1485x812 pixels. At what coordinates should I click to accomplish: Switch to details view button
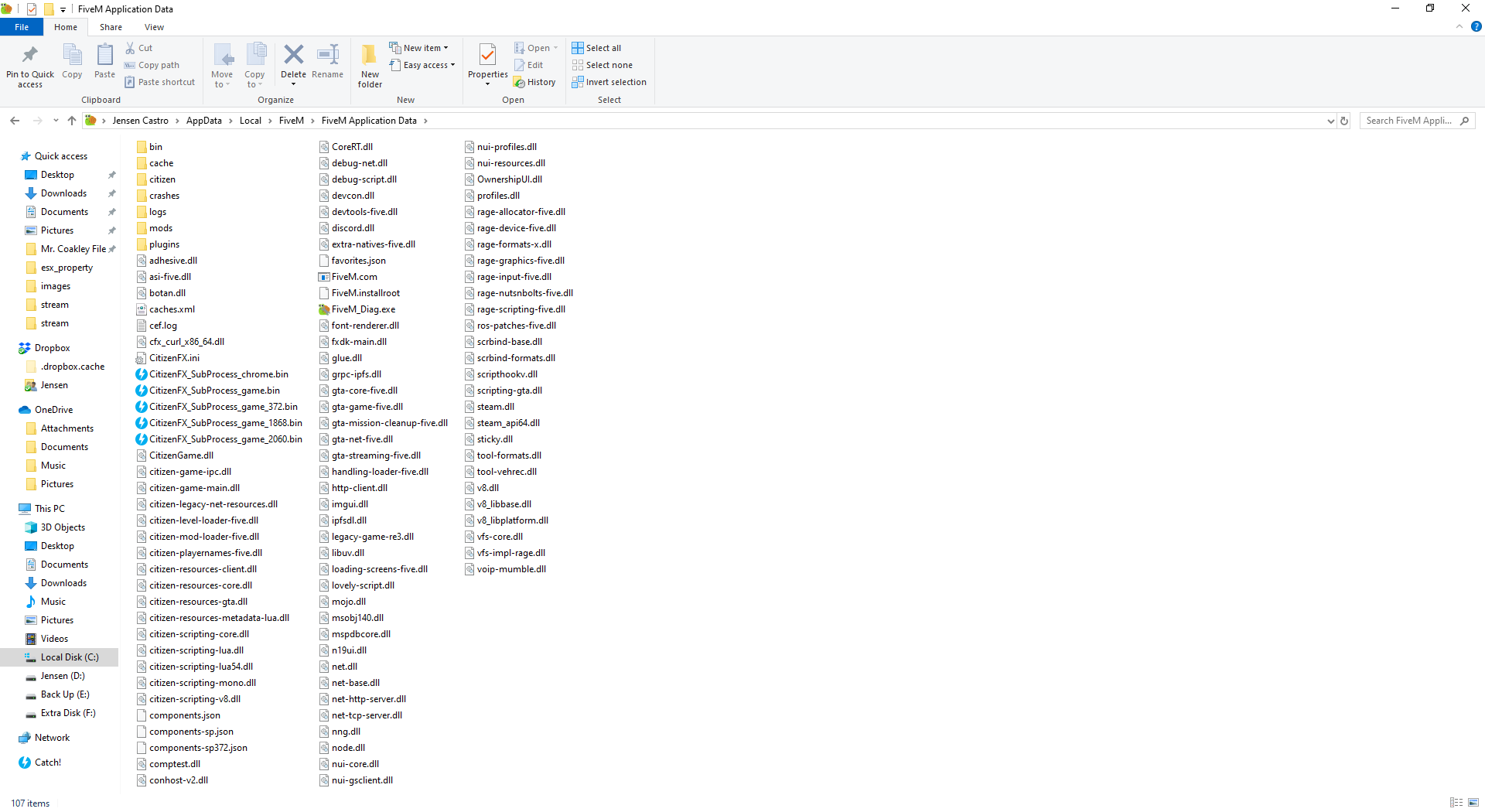1456,803
